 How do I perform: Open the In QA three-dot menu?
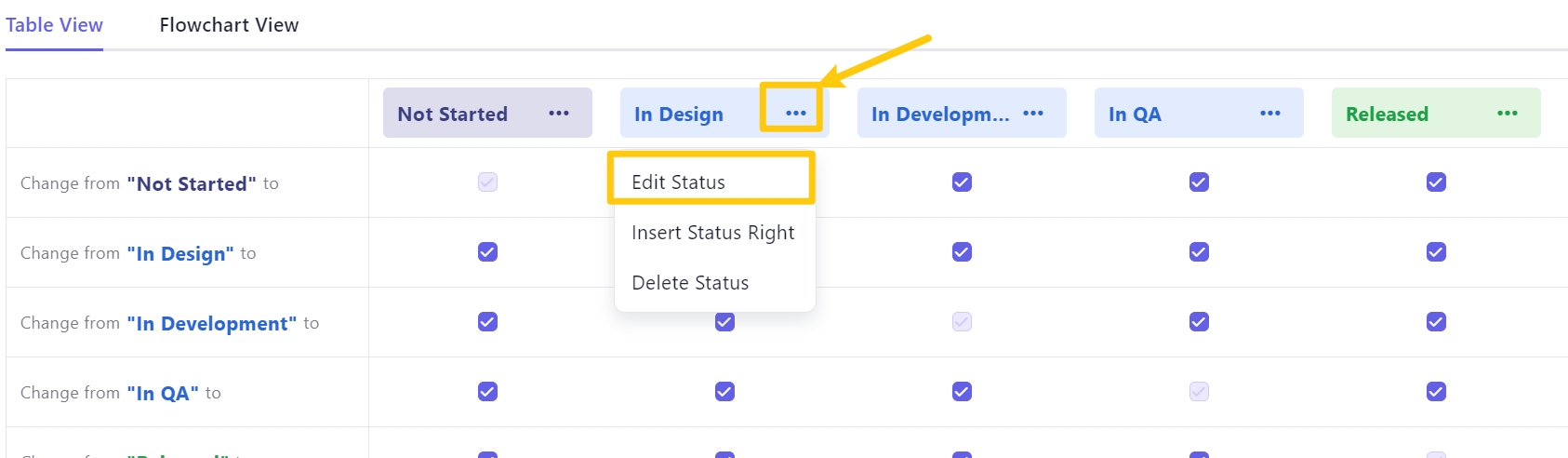click(1269, 114)
